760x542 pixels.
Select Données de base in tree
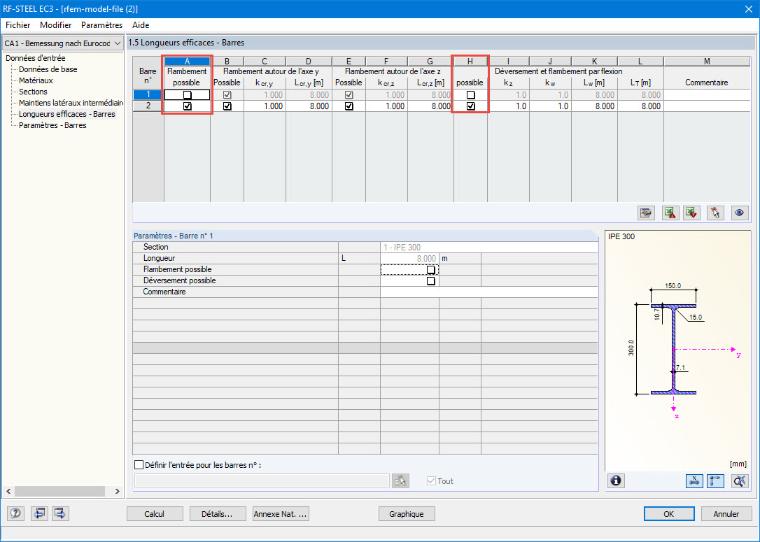(48, 69)
